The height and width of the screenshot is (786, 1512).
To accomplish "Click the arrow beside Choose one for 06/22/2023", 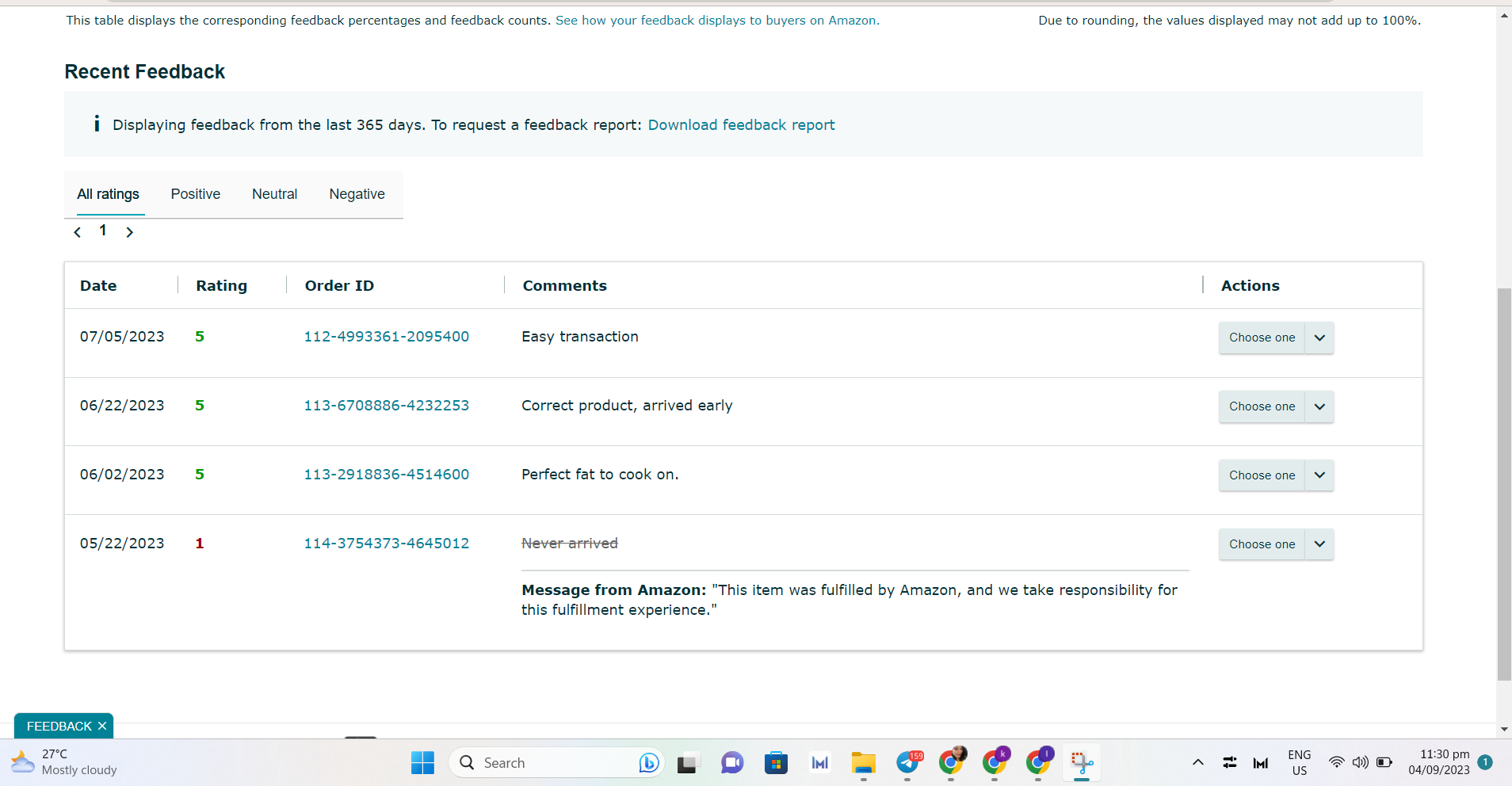I will click(1319, 406).
